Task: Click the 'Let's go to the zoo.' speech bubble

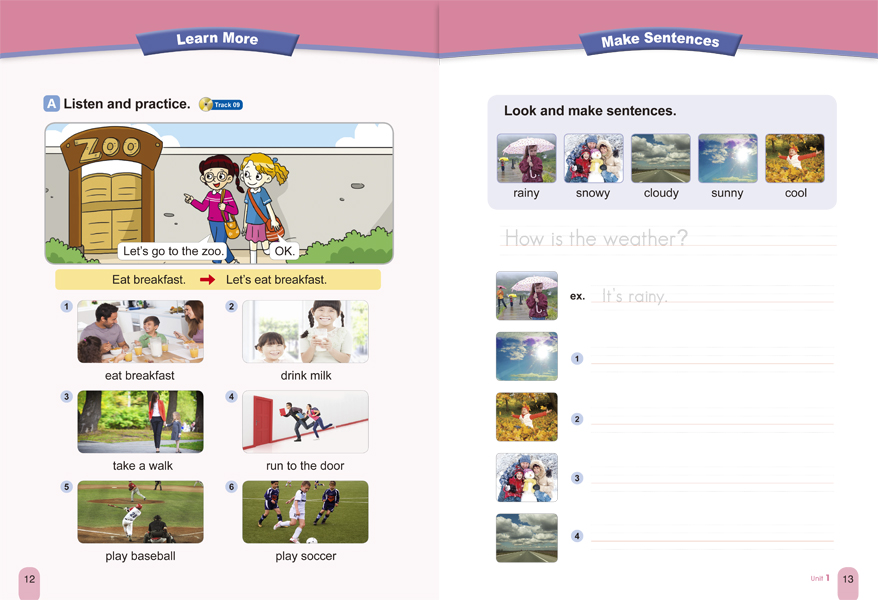Action: [x=173, y=251]
